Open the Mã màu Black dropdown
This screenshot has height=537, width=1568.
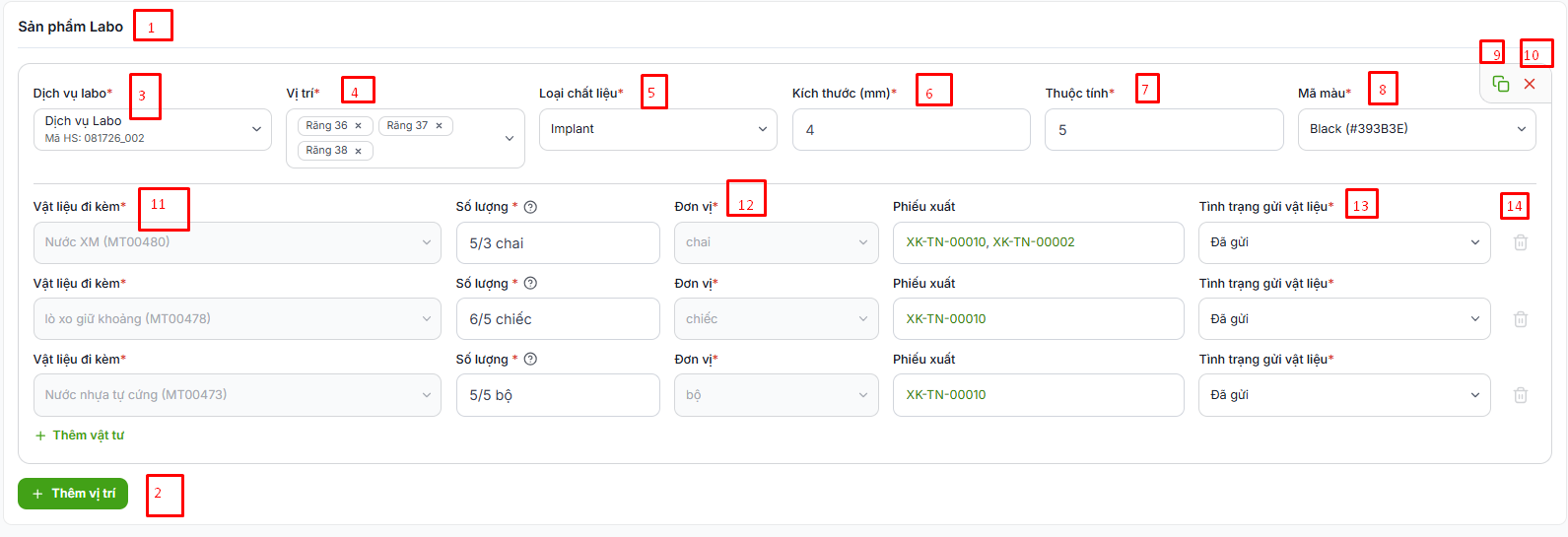1417,129
